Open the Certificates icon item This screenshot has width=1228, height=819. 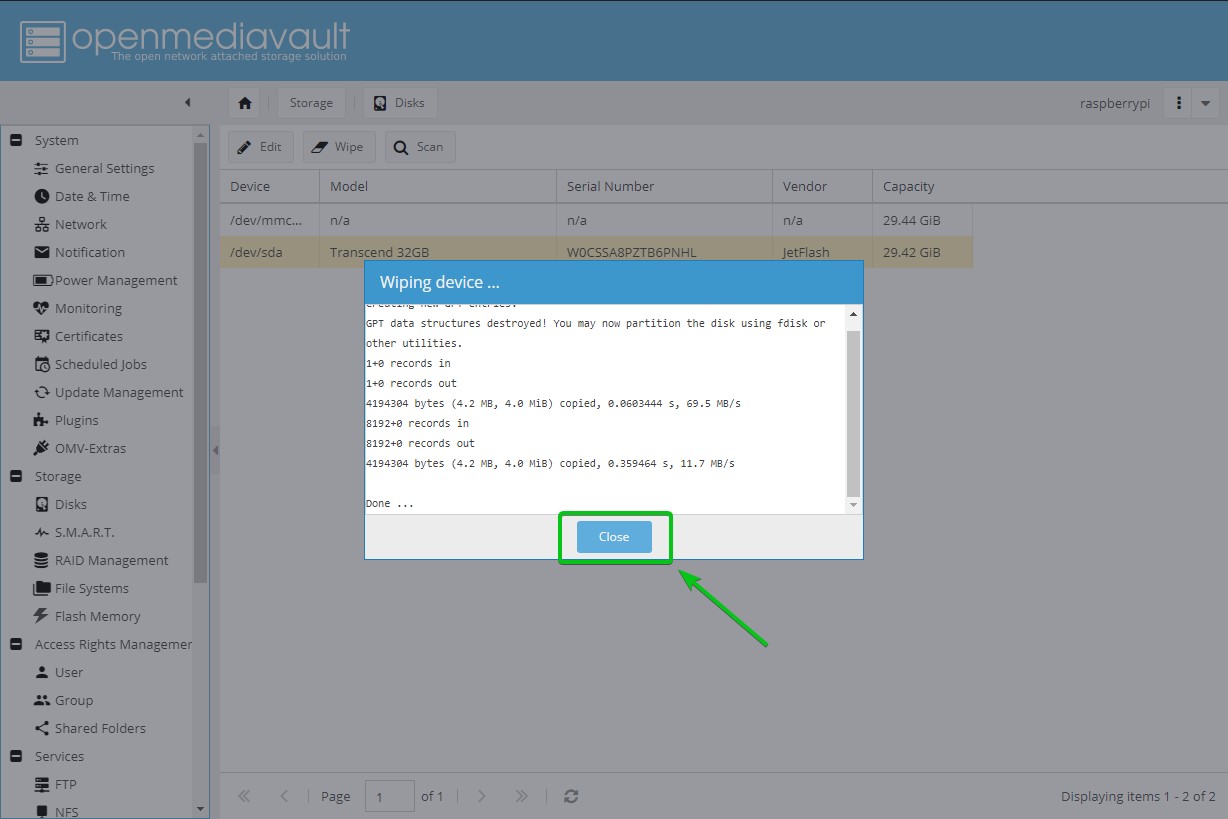click(x=42, y=337)
